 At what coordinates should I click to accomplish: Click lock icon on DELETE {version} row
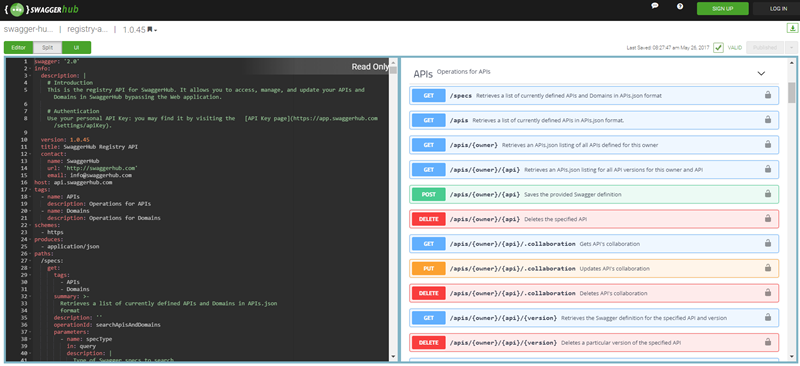click(767, 343)
